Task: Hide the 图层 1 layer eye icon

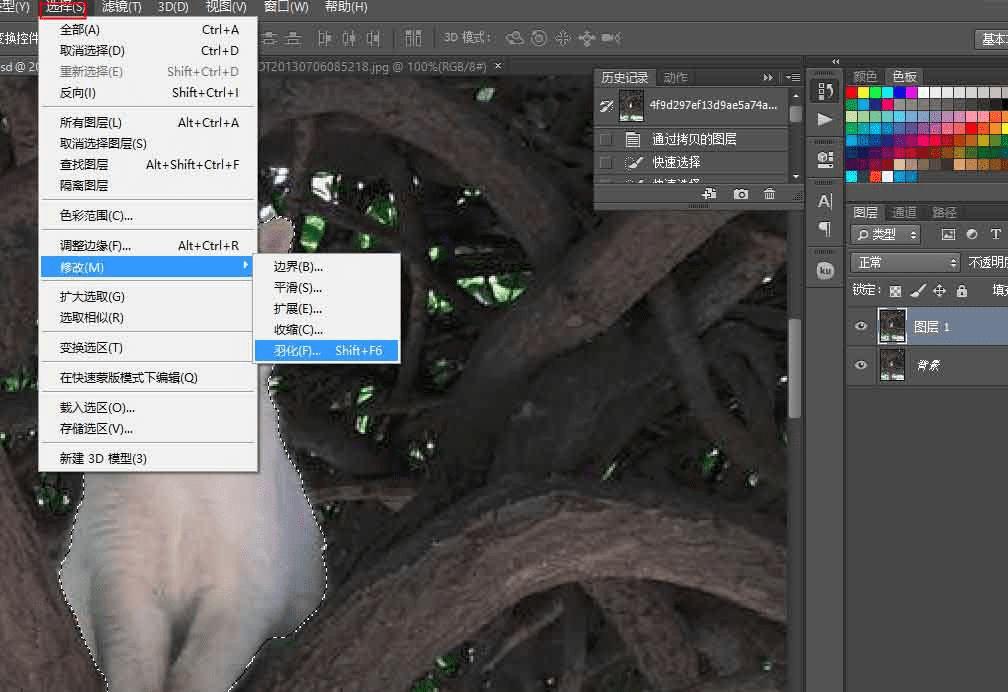Action: (x=861, y=326)
